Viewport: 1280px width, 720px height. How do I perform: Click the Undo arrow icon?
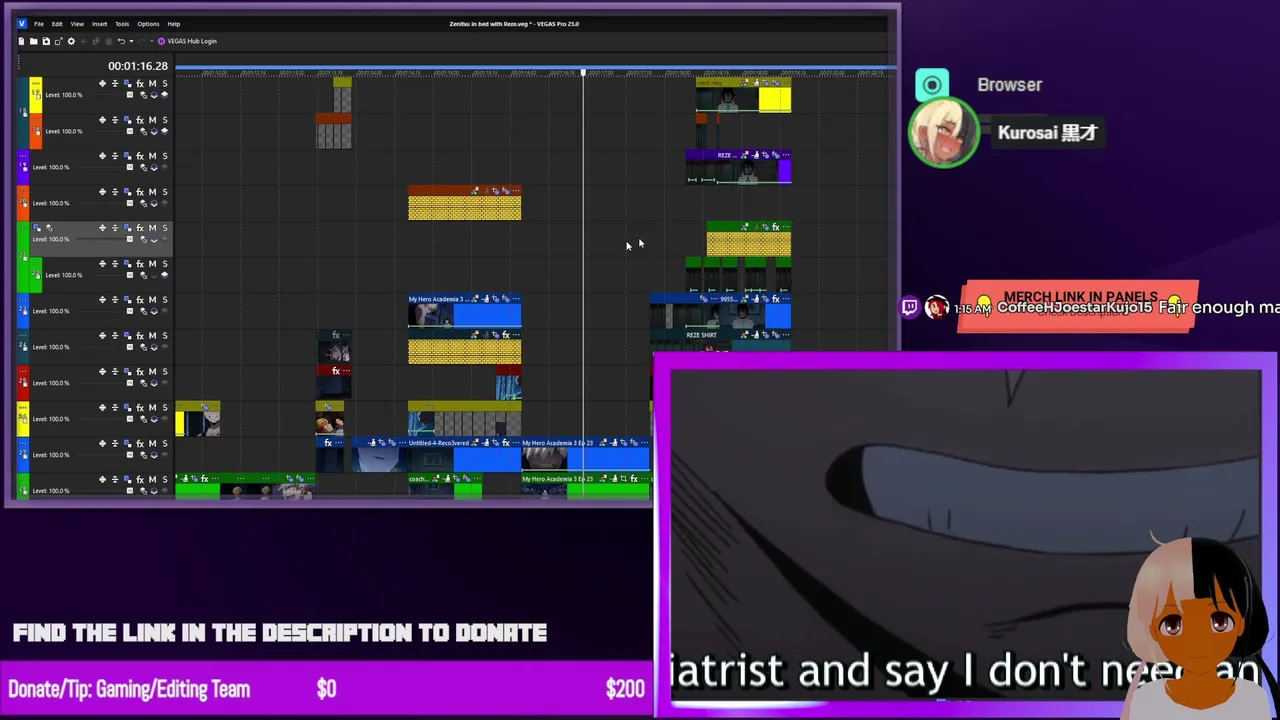click(121, 41)
